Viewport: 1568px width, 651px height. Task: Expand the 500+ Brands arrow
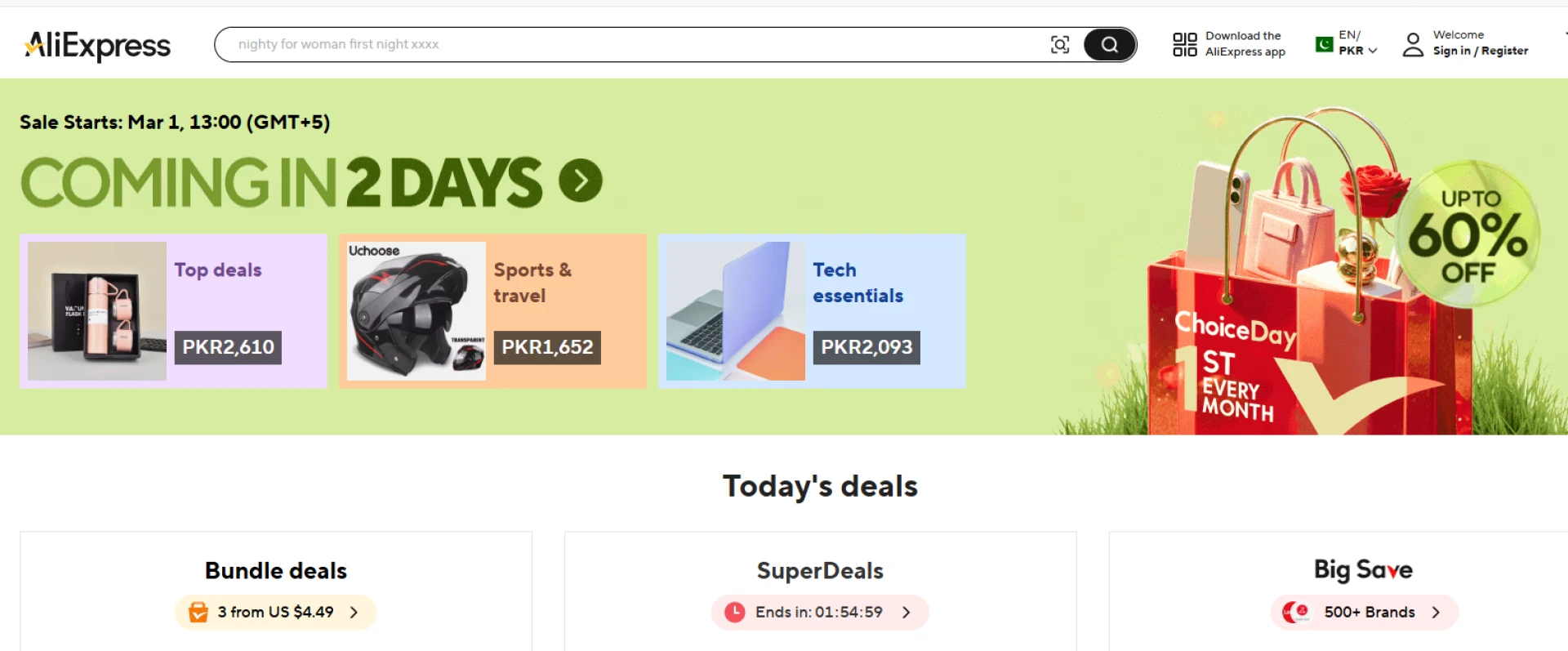click(x=1437, y=612)
